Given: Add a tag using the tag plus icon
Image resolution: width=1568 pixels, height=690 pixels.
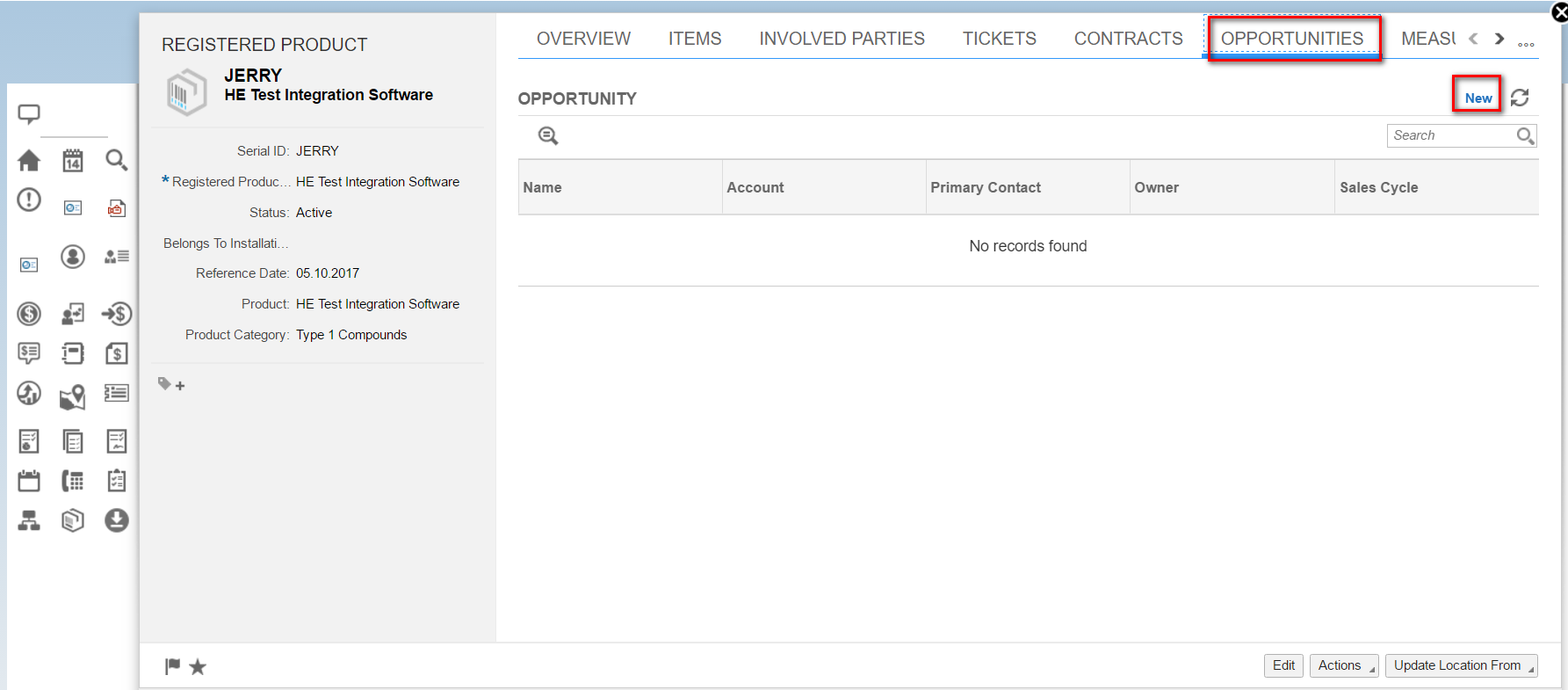Looking at the screenshot, I should pos(171,385).
